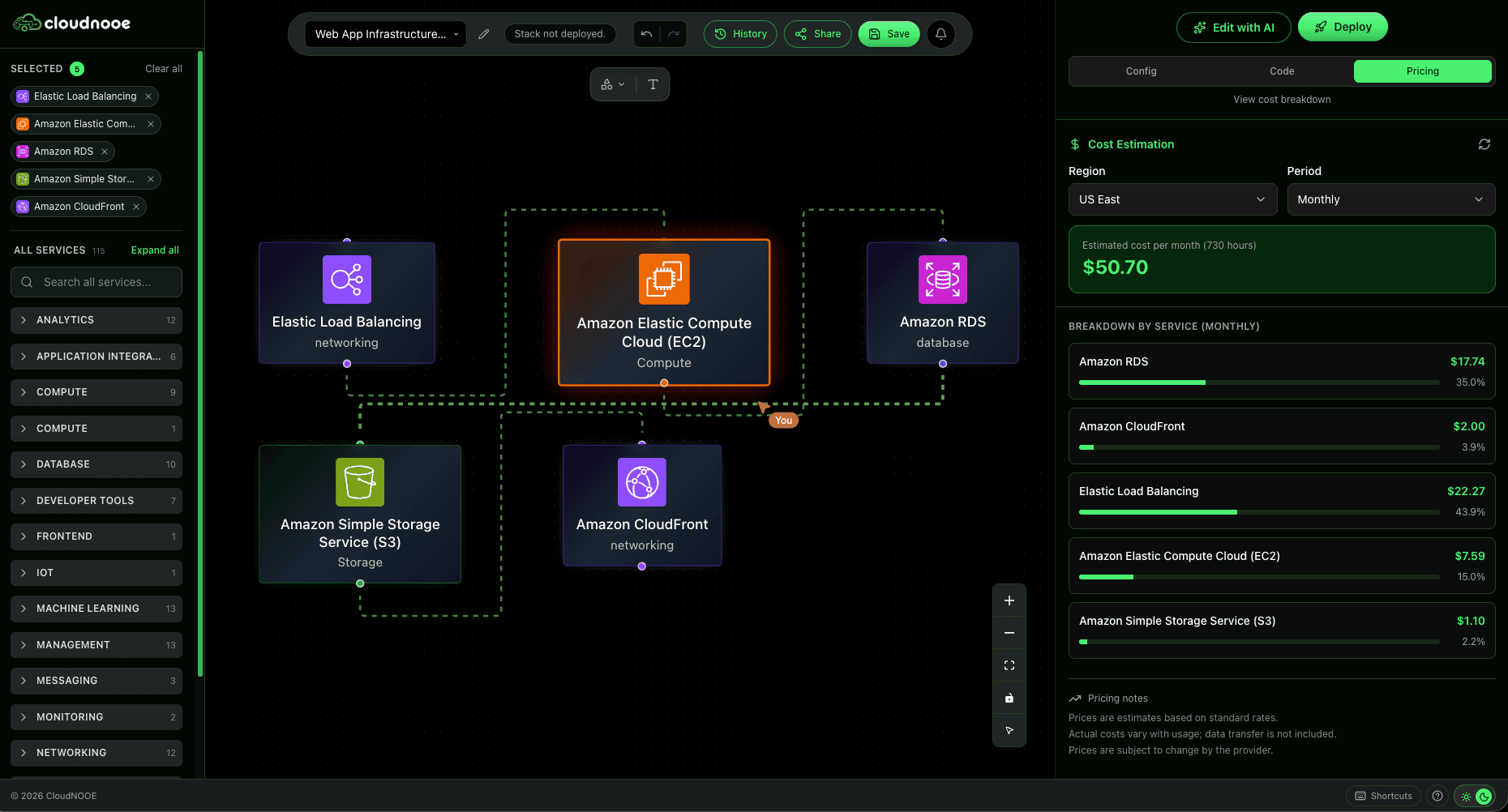Focus the Search all services field

click(x=96, y=282)
